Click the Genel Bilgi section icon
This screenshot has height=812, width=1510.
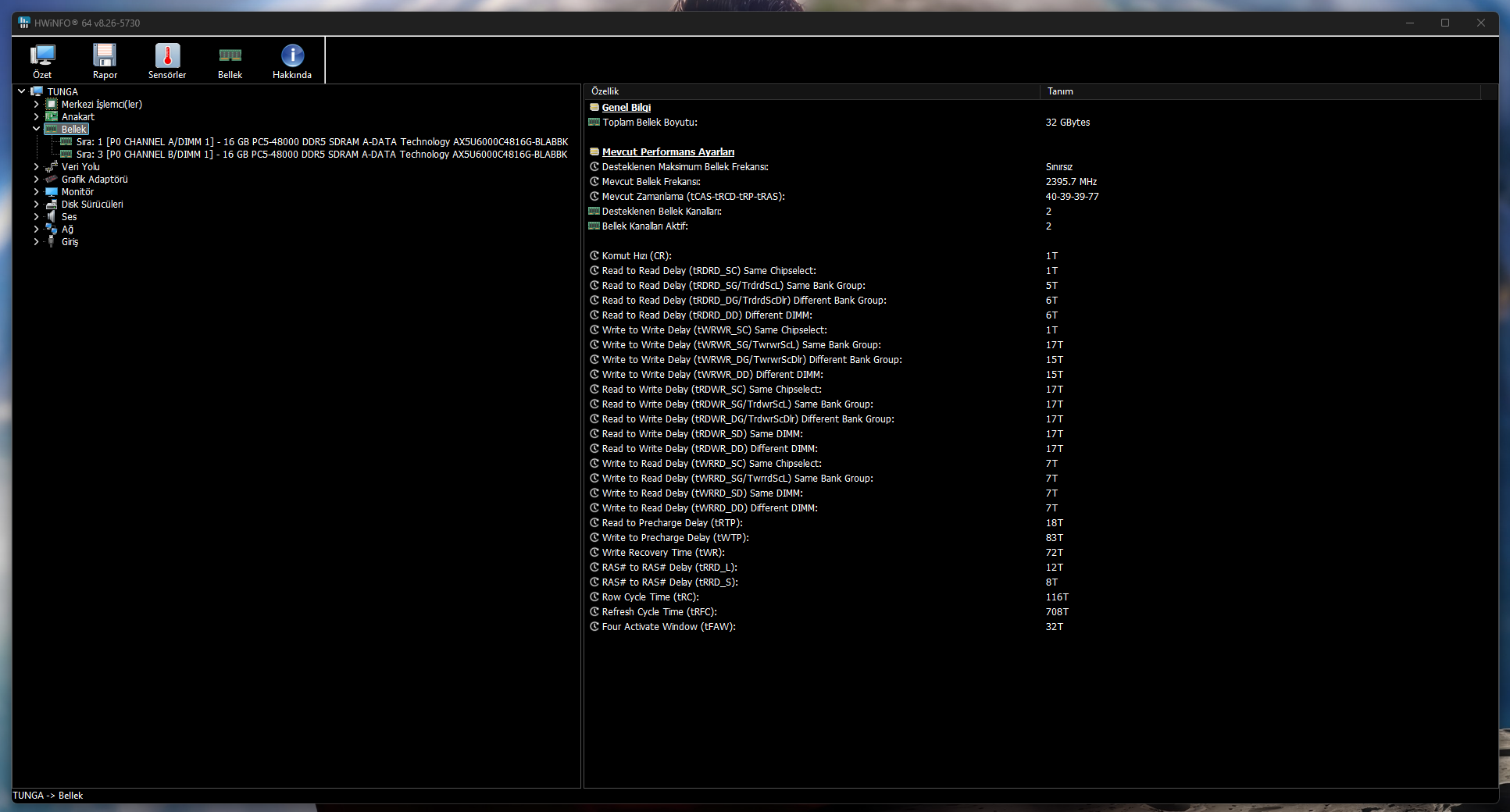tap(594, 107)
